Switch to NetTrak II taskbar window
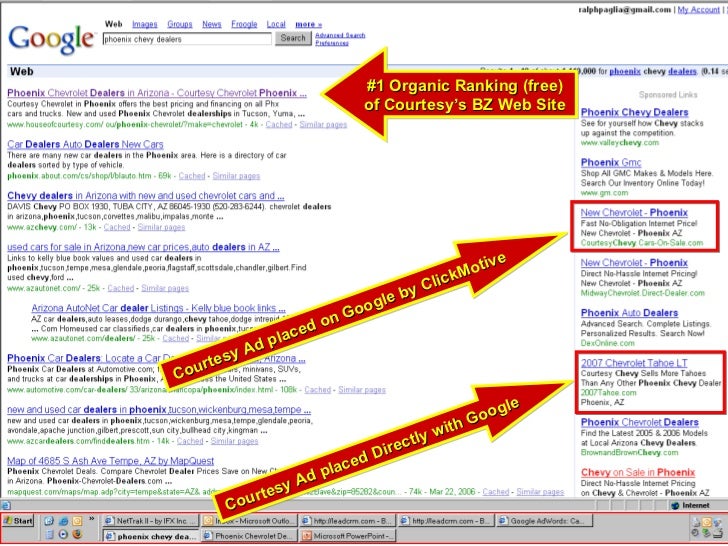Screen dimensions: 728x546 [151, 520]
